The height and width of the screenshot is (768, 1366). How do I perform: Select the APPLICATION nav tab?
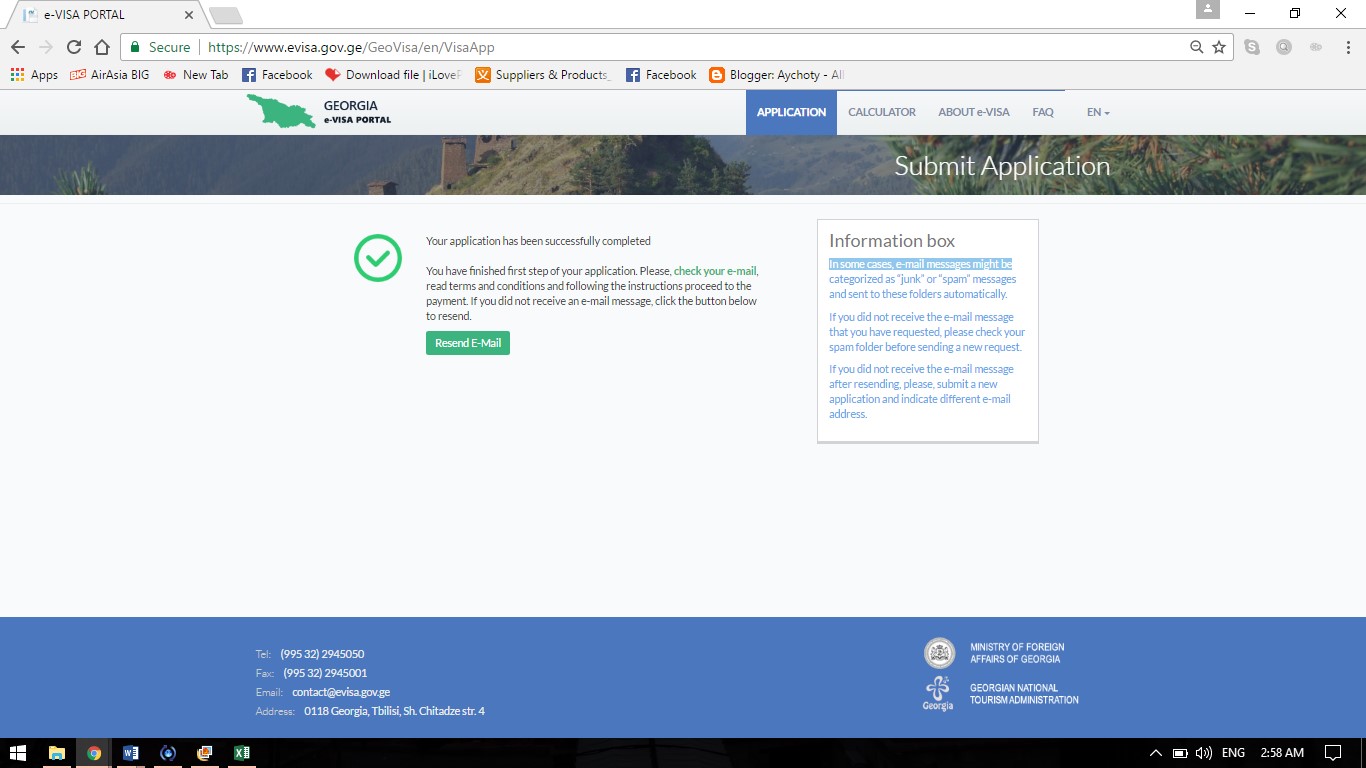(791, 112)
